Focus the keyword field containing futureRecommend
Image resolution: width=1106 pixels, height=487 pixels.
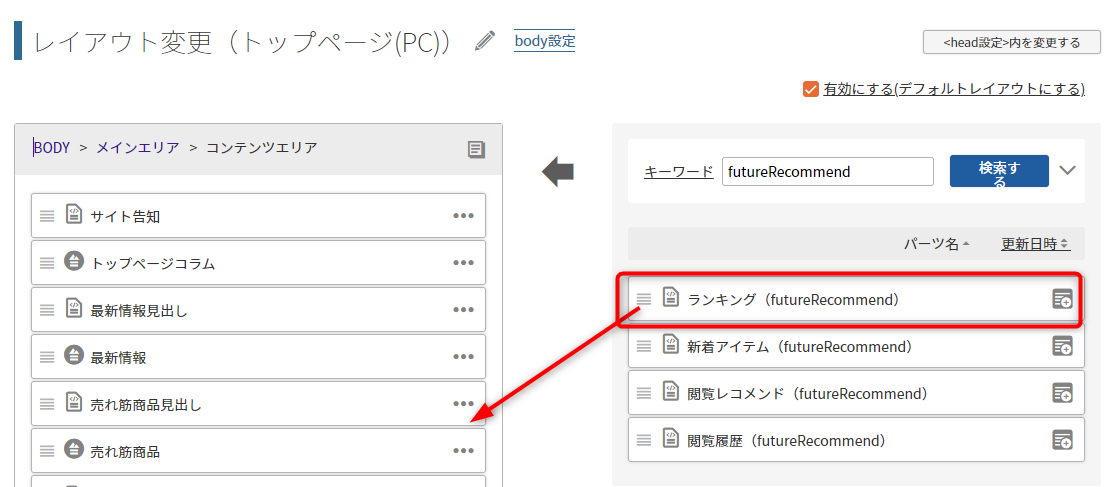point(828,172)
